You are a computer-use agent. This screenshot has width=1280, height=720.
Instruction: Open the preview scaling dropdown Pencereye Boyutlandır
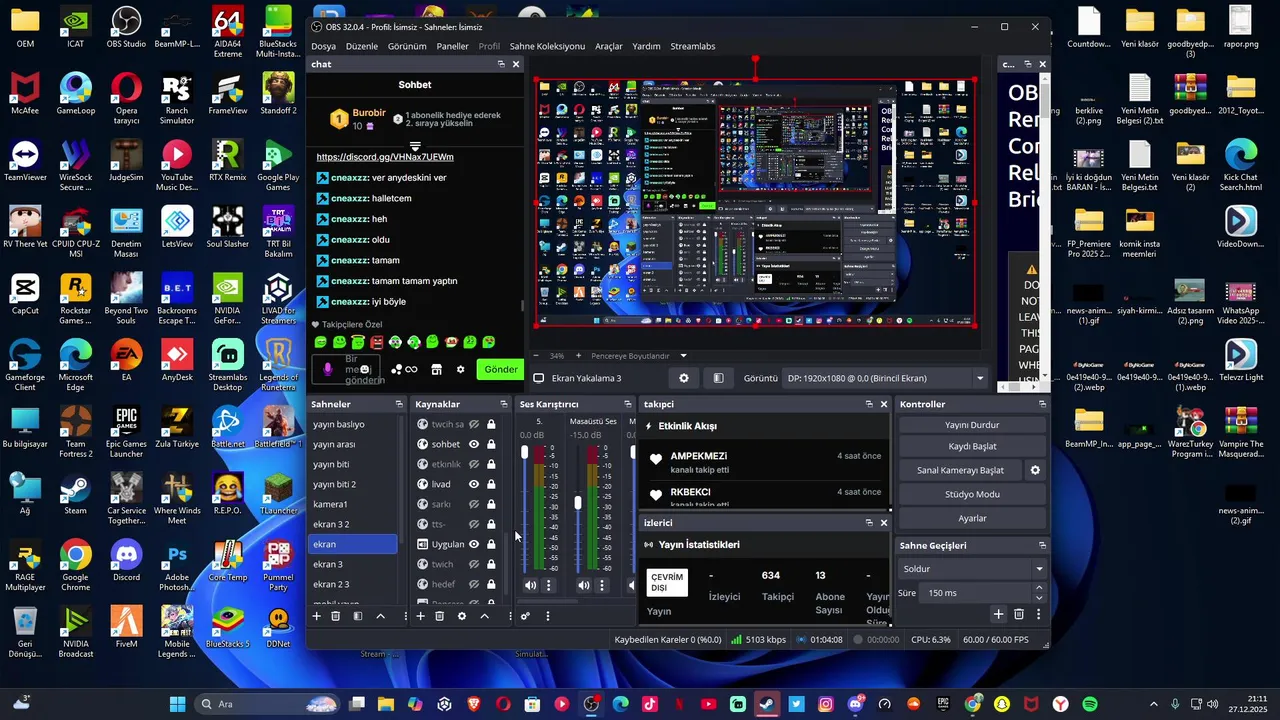pos(639,356)
